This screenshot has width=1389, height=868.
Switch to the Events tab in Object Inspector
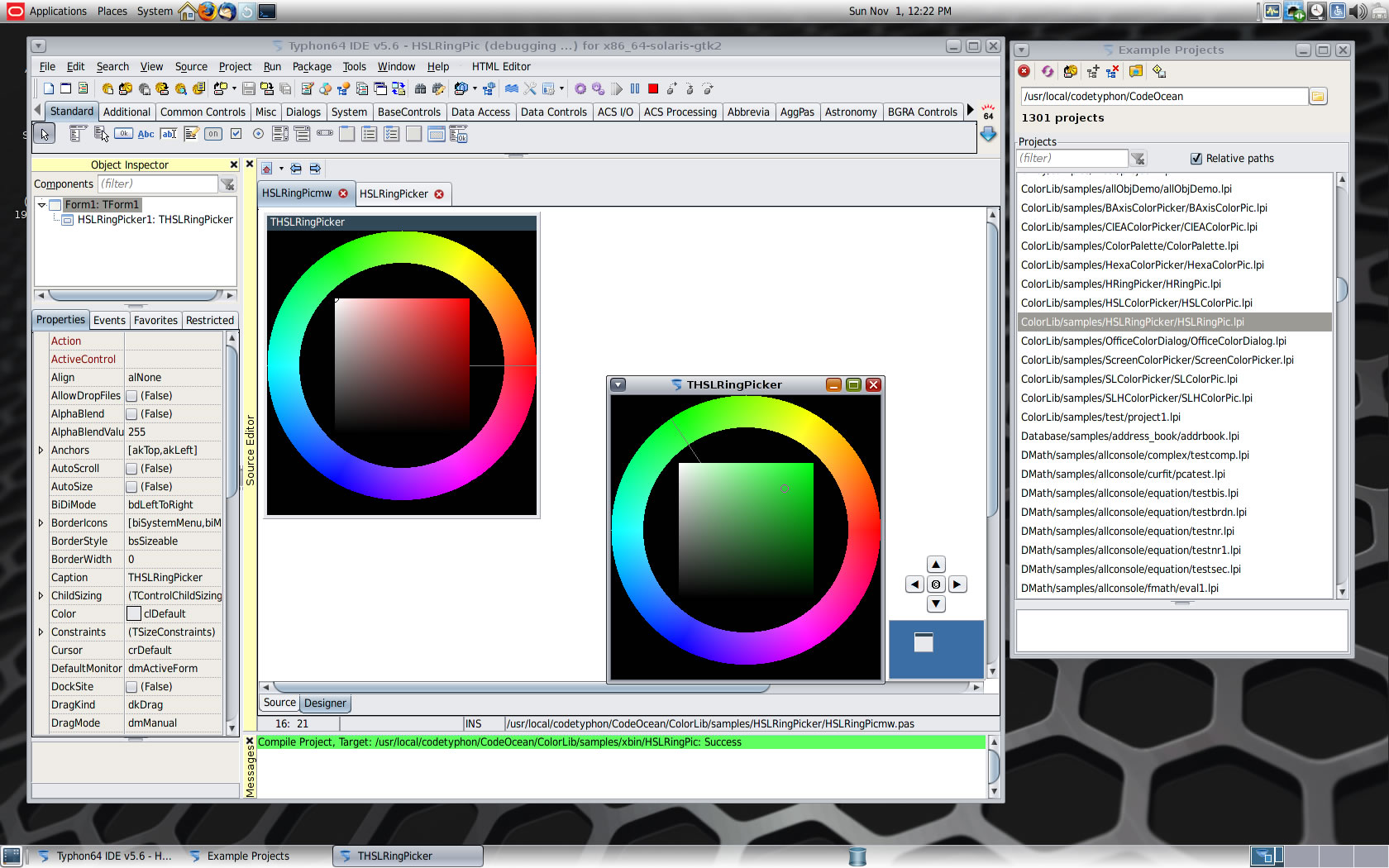point(109,321)
